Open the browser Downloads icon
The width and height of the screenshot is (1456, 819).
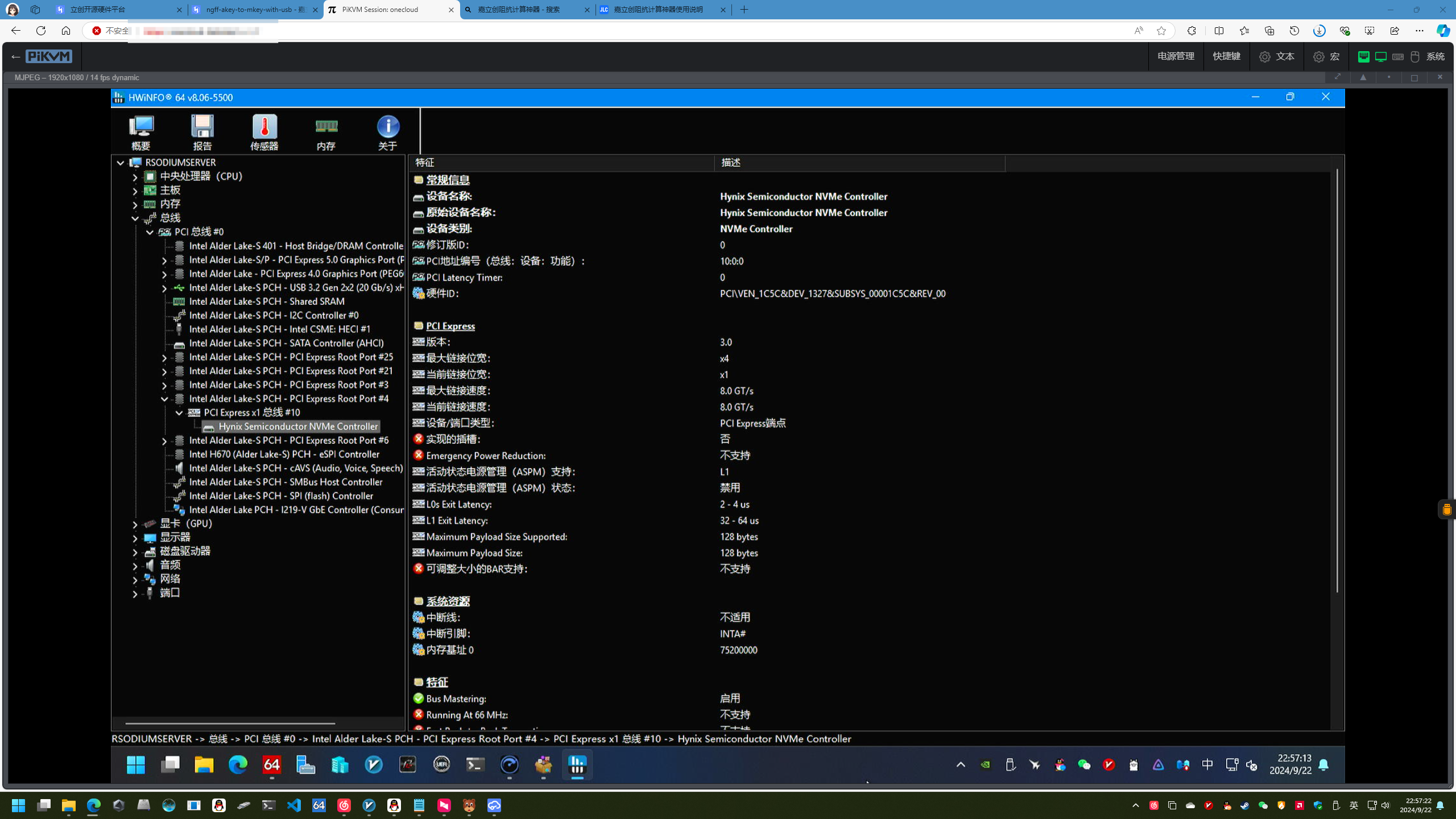(1319, 31)
